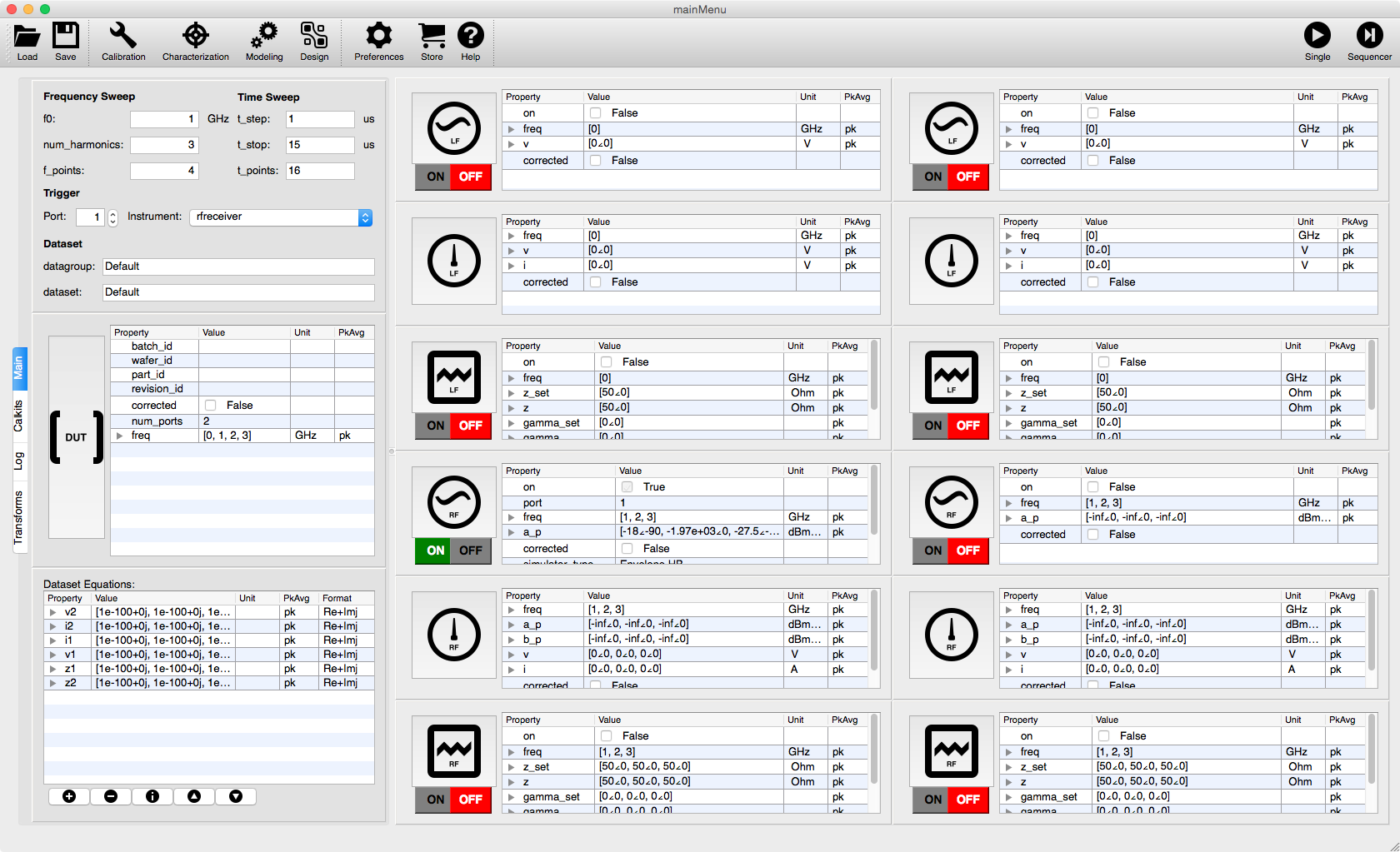Click the left-column RF impedance tuner icon
The width and height of the screenshot is (1400, 852).
coord(454,751)
